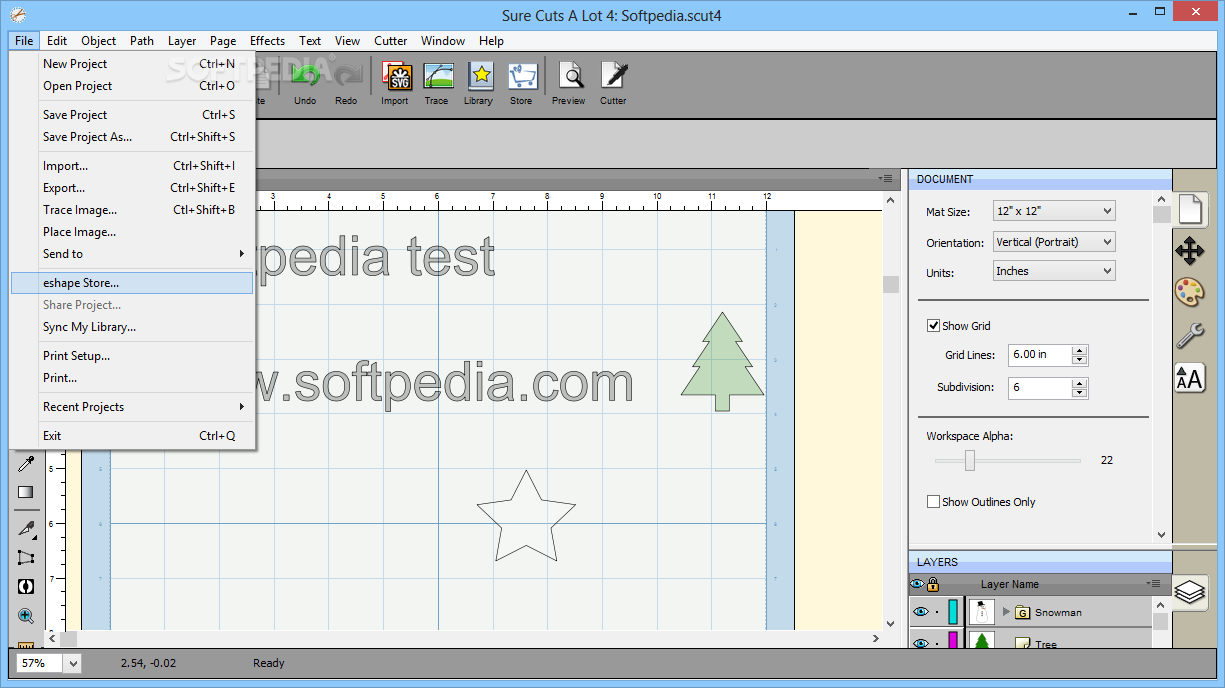Open the Fill & Stroke palette side tab

1189,293
